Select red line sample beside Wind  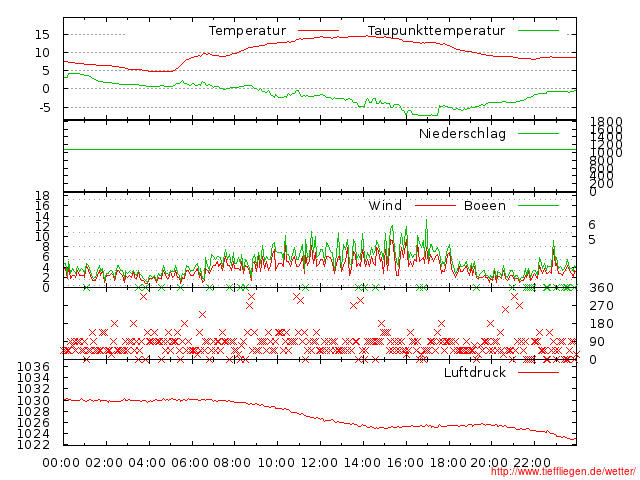pyautogui.click(x=435, y=205)
